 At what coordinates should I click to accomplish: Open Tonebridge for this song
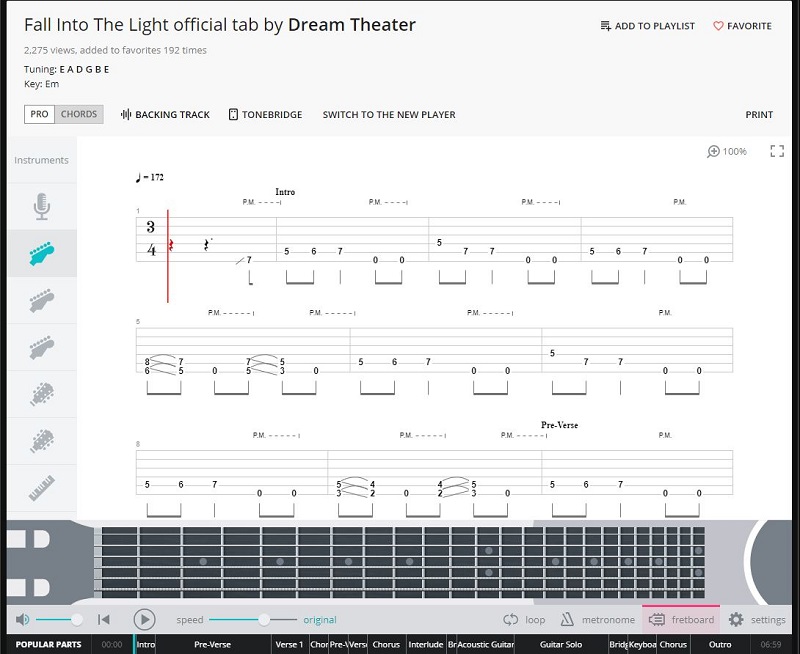click(x=265, y=115)
